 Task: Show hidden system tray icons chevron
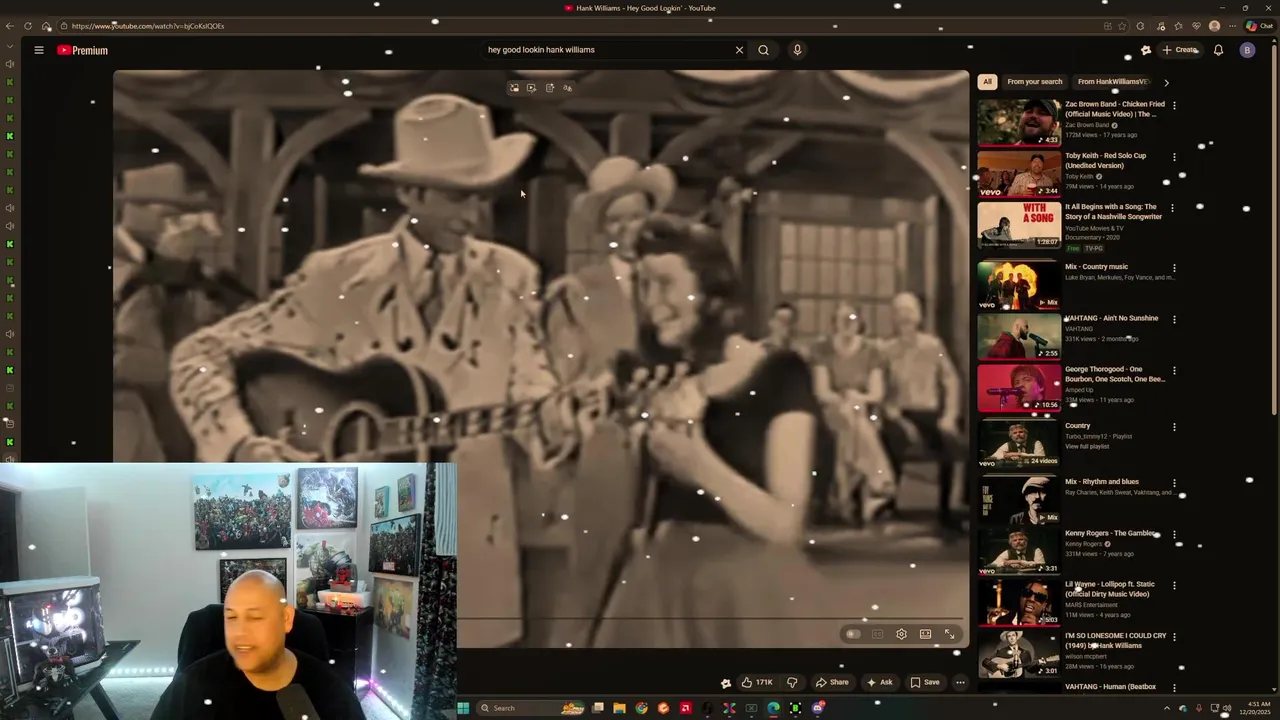[1166, 708]
